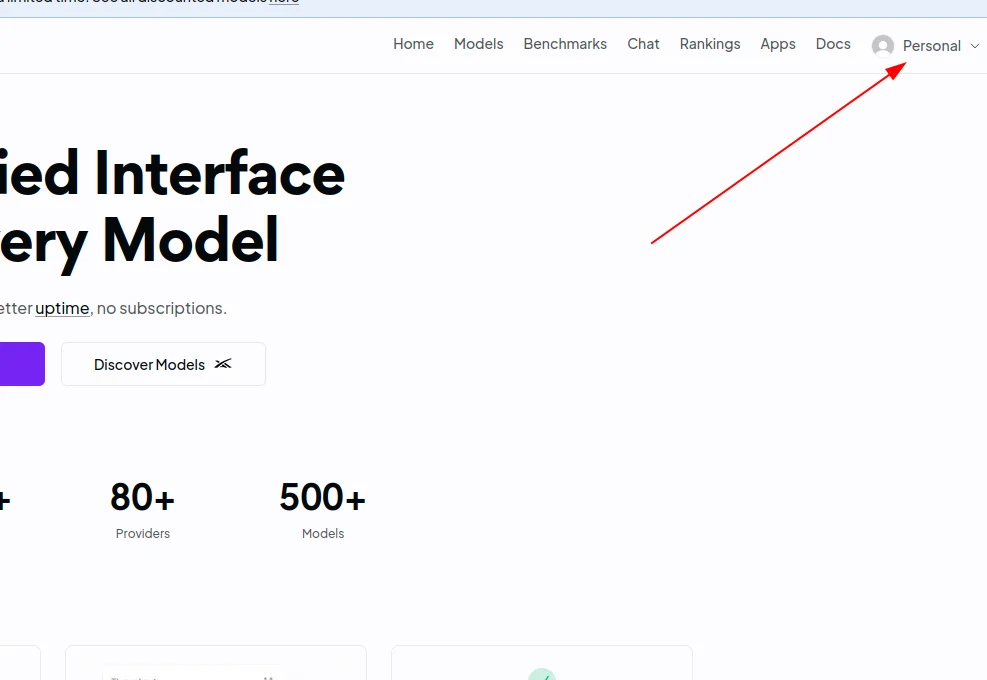View the Rankings page
The image size is (987, 680).
710,44
